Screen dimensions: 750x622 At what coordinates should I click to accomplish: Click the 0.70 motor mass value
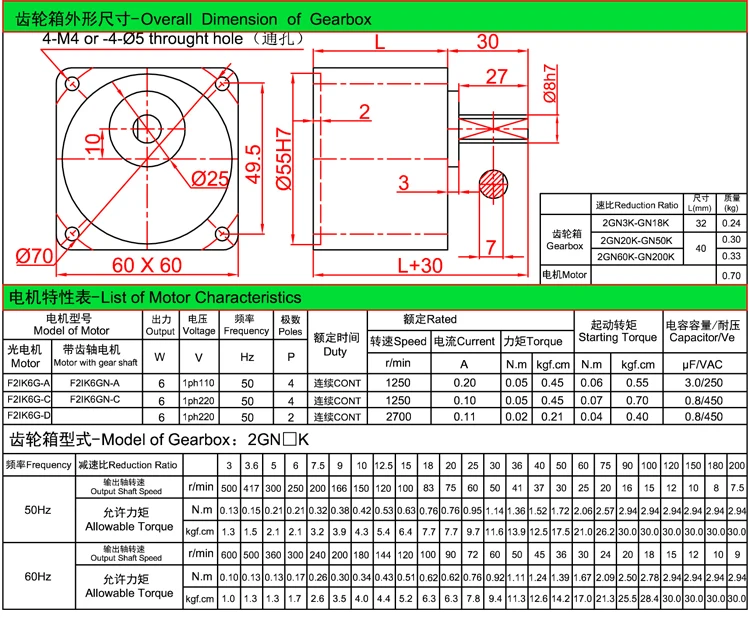pyautogui.click(x=731, y=275)
